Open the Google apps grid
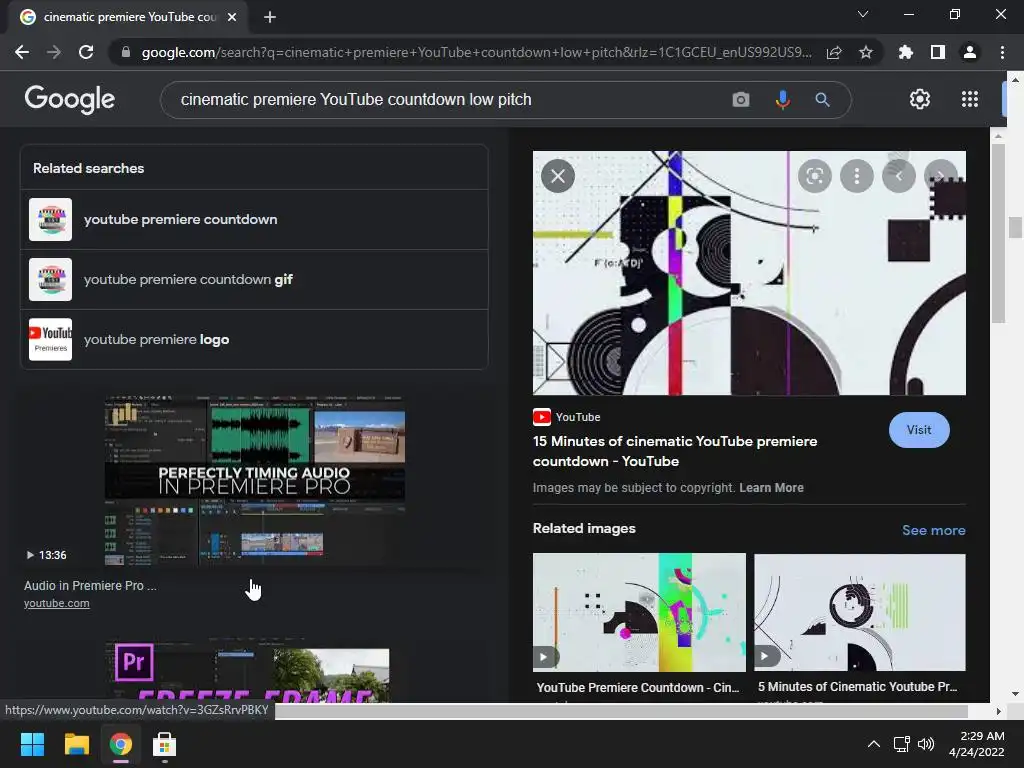Screen dimensions: 1024x768 pyautogui.click(x=970, y=99)
